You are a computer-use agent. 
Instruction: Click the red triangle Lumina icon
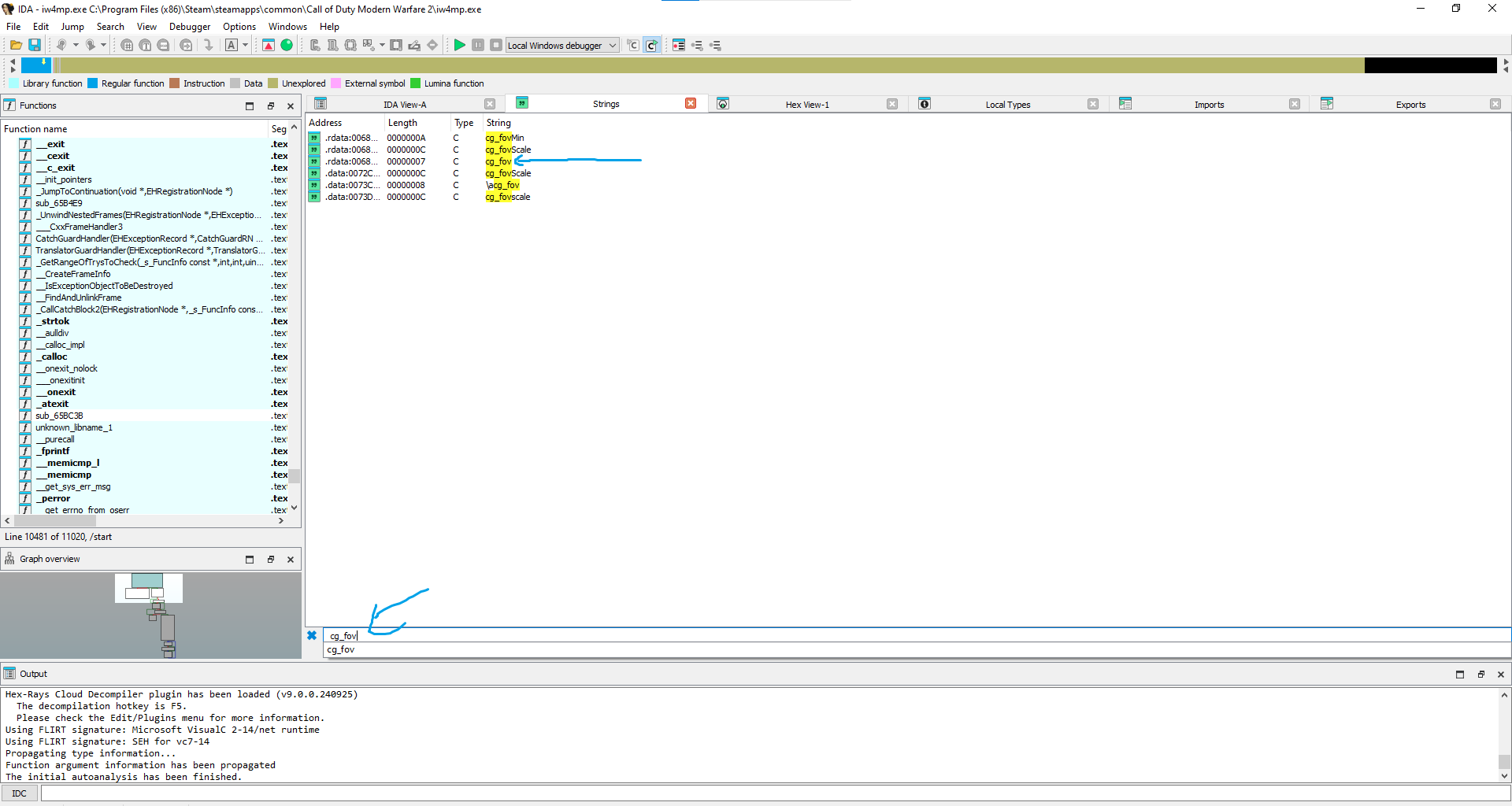[269, 45]
